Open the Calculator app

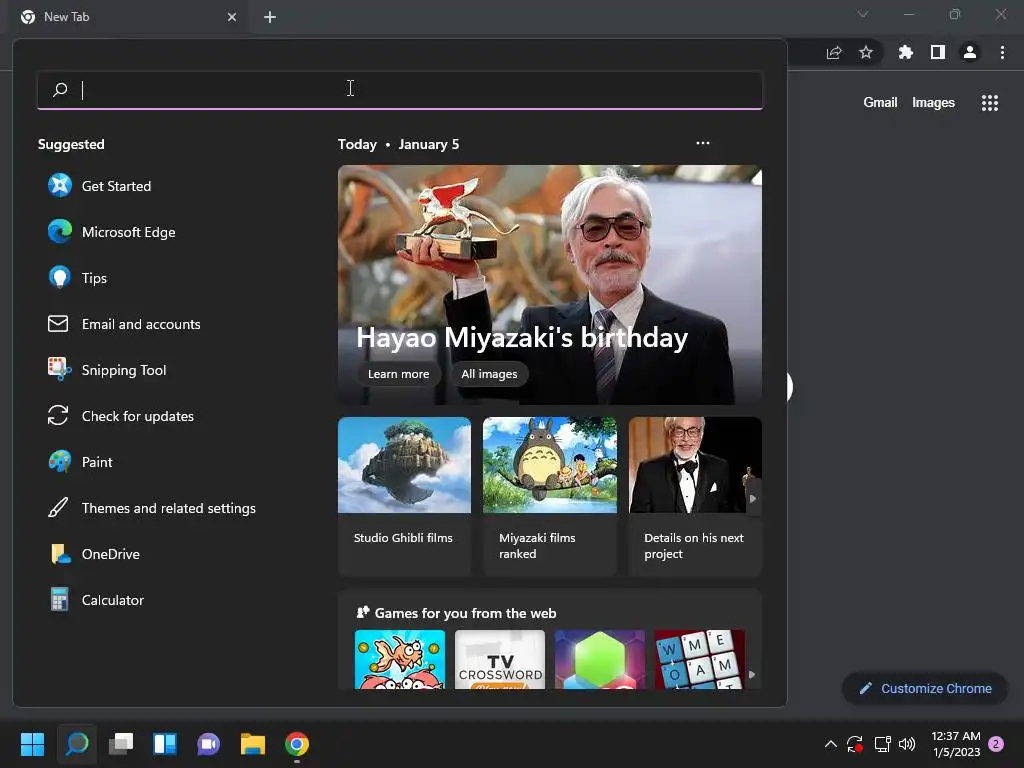tap(96, 600)
